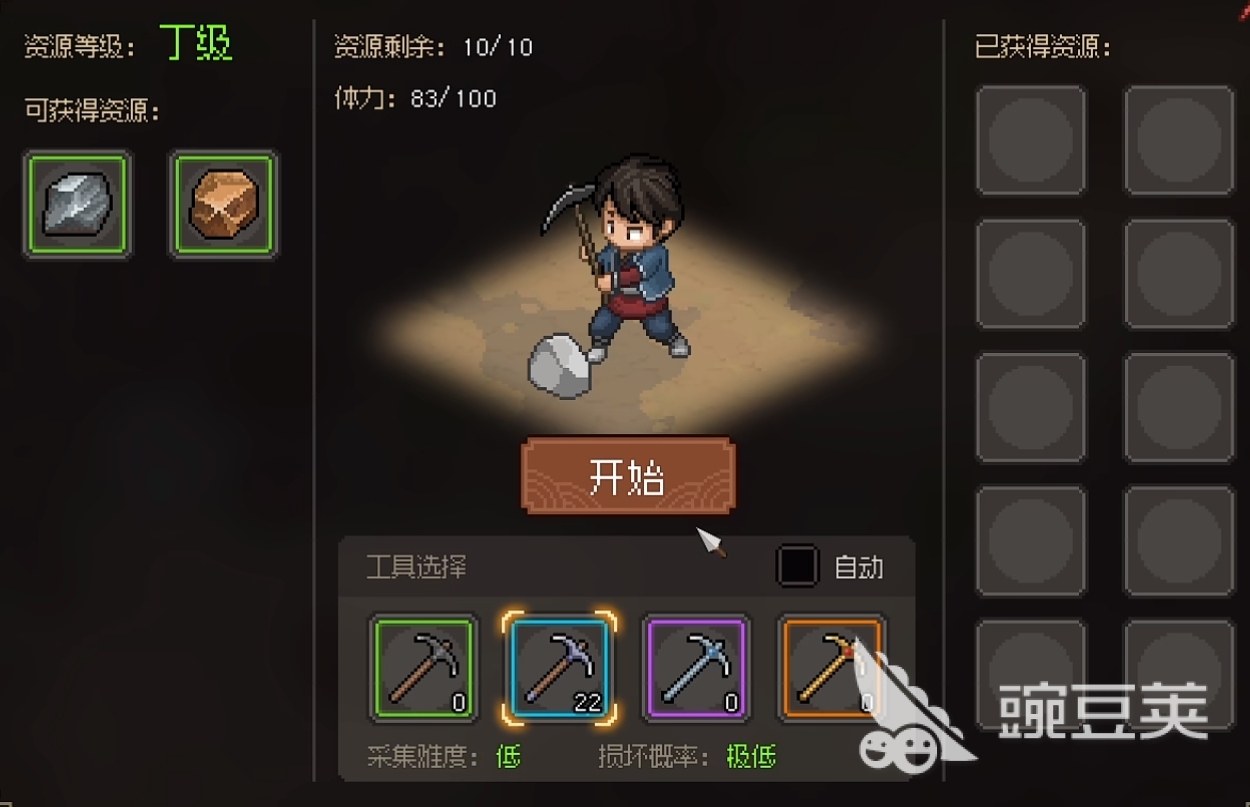Click the 丁级 resource grade label
1250x807 pixels.
[x=197, y=45]
